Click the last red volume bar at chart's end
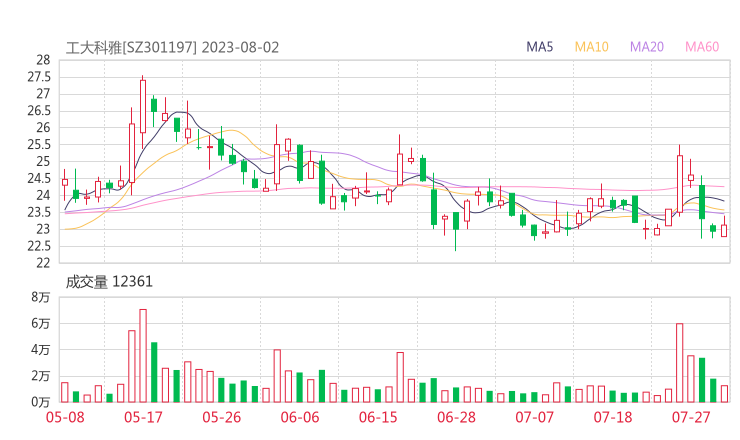 coord(724,394)
